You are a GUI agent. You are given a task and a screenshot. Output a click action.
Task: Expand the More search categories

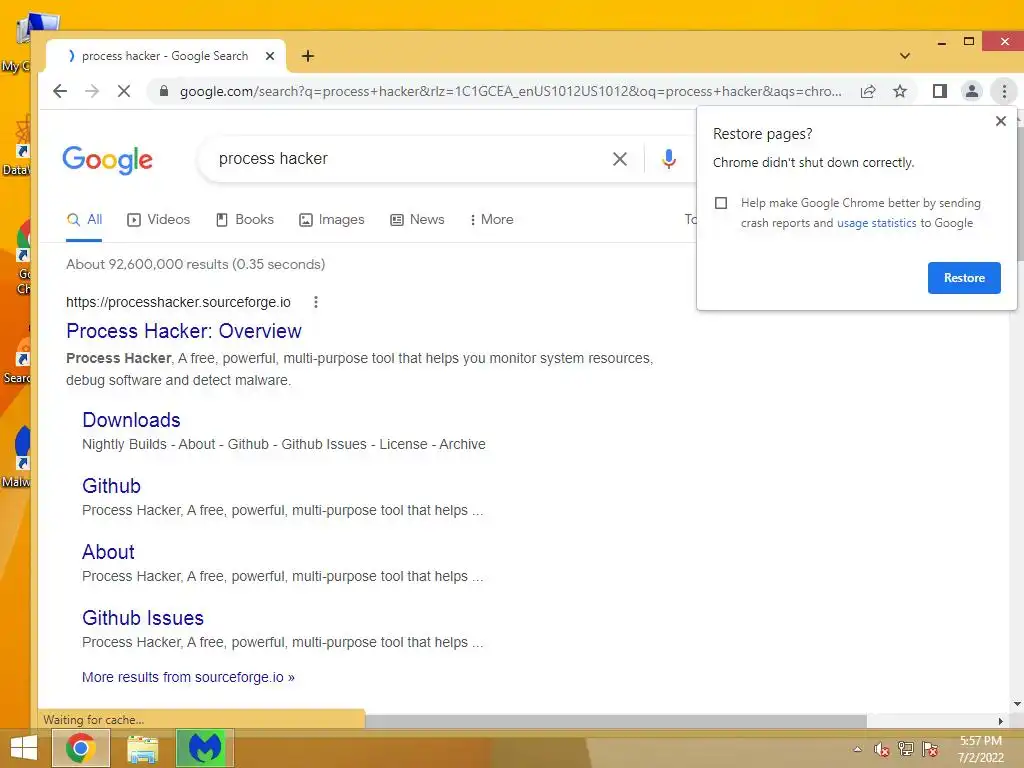(x=492, y=220)
